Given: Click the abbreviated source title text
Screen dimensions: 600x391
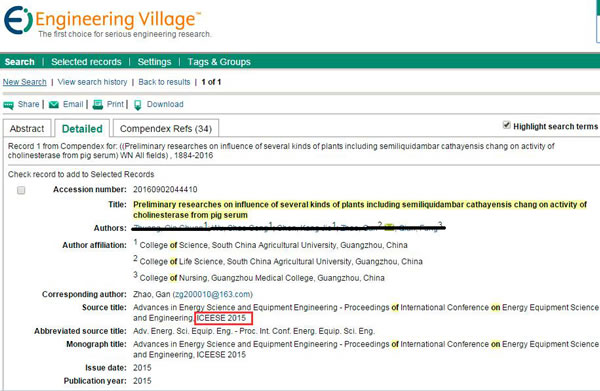Looking at the screenshot, I should click(x=254, y=331).
